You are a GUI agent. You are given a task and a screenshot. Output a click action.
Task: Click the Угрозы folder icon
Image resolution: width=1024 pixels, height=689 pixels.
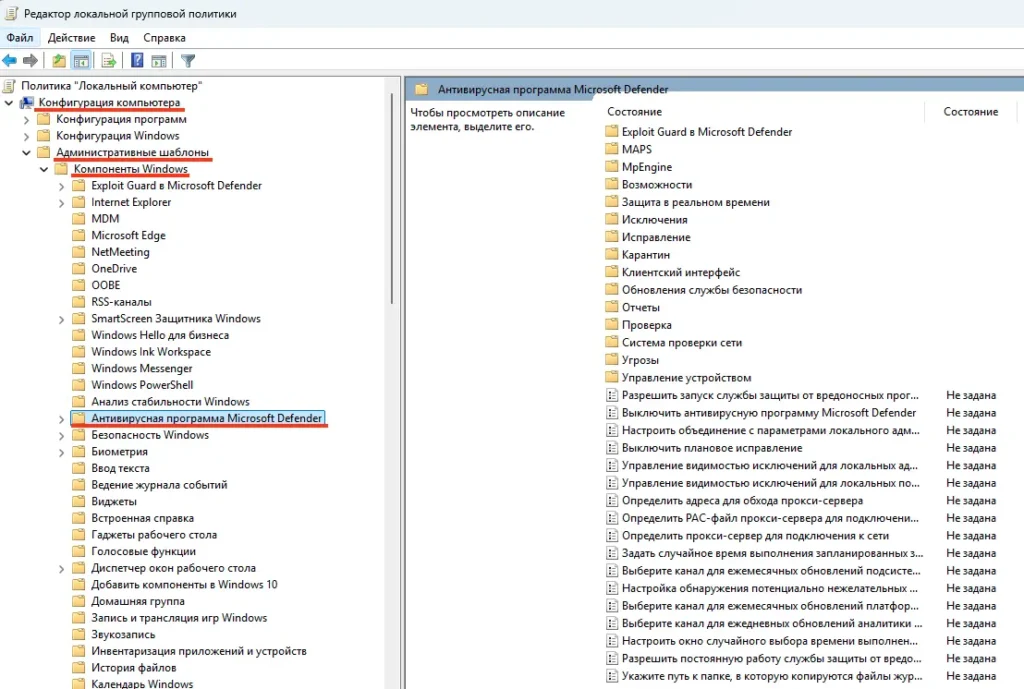pyautogui.click(x=612, y=360)
